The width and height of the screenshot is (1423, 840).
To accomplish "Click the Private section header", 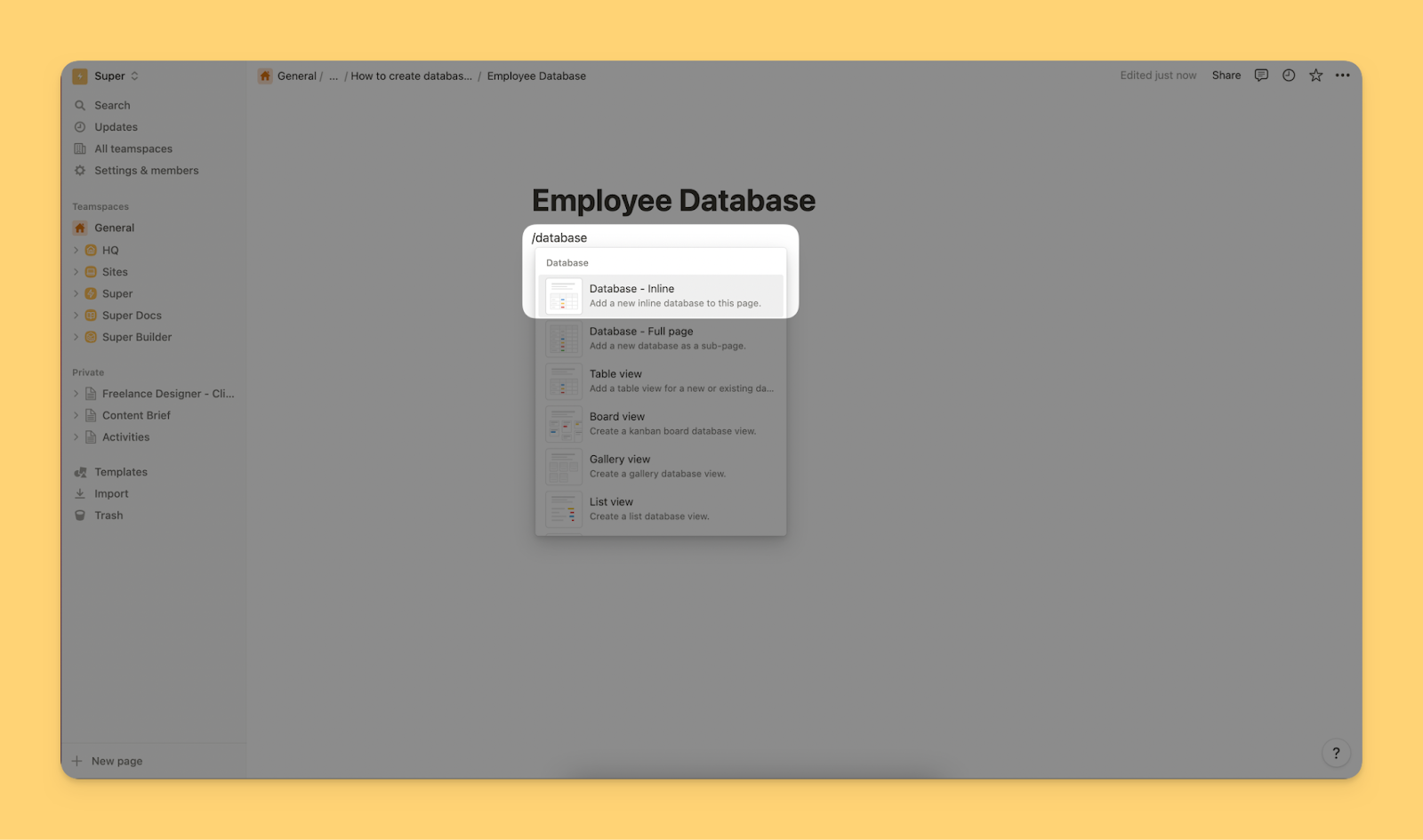I will 88,372.
